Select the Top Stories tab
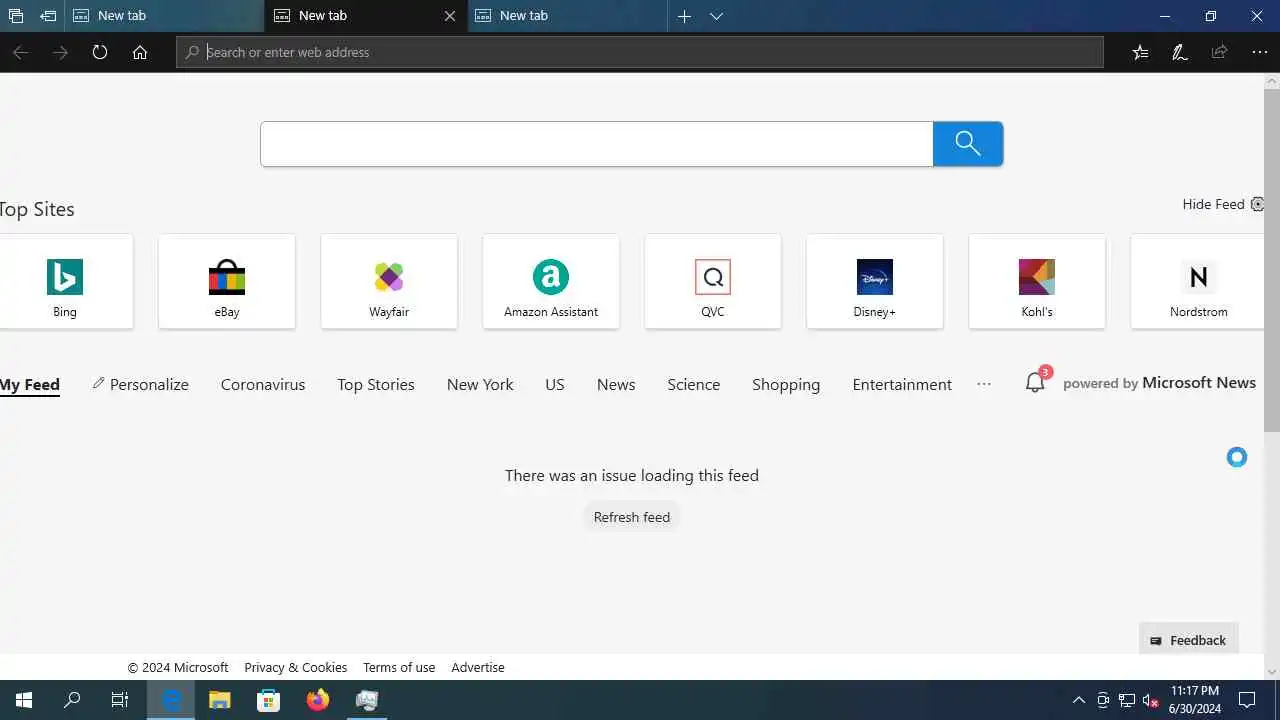 [x=376, y=384]
